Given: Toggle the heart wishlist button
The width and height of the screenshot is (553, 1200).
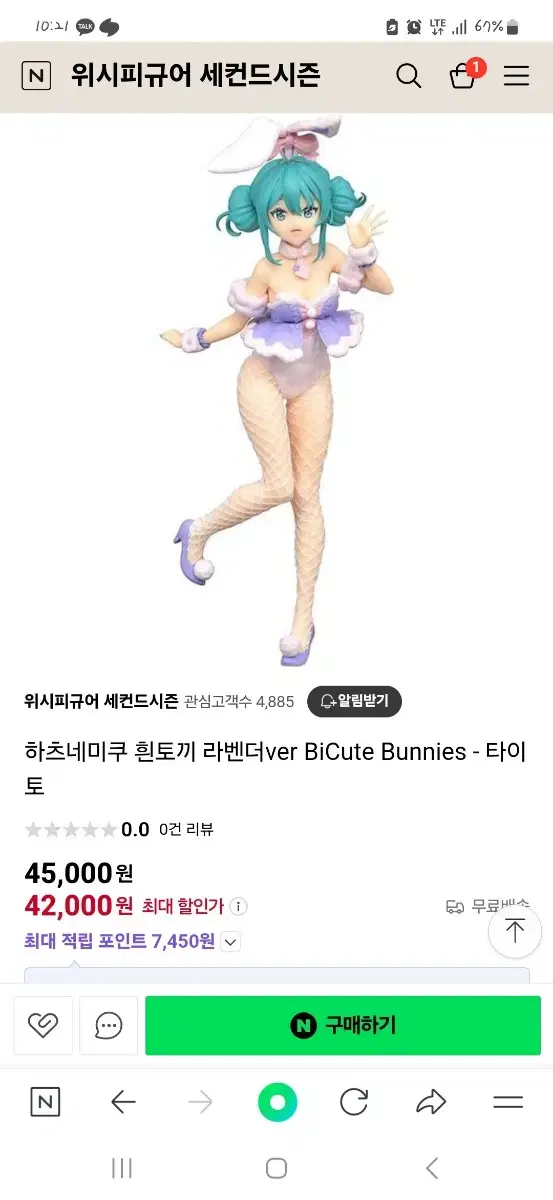Looking at the screenshot, I should (43, 1025).
